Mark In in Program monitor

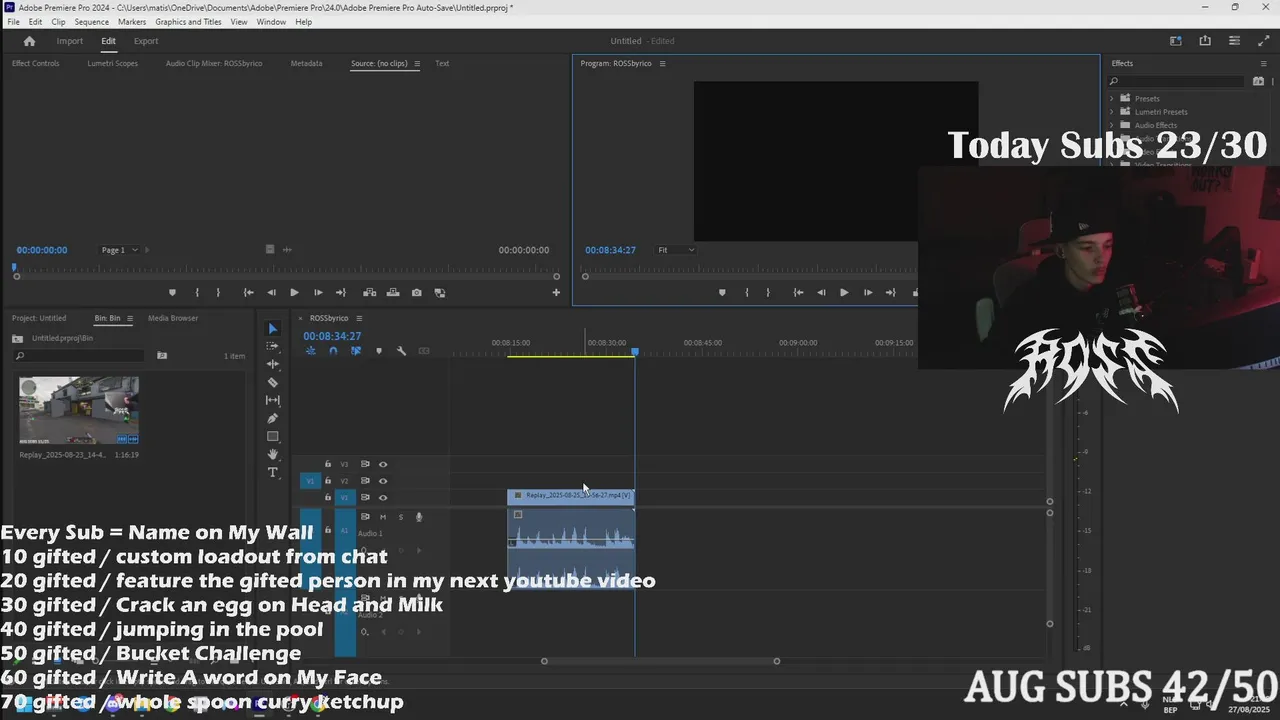coord(747,293)
